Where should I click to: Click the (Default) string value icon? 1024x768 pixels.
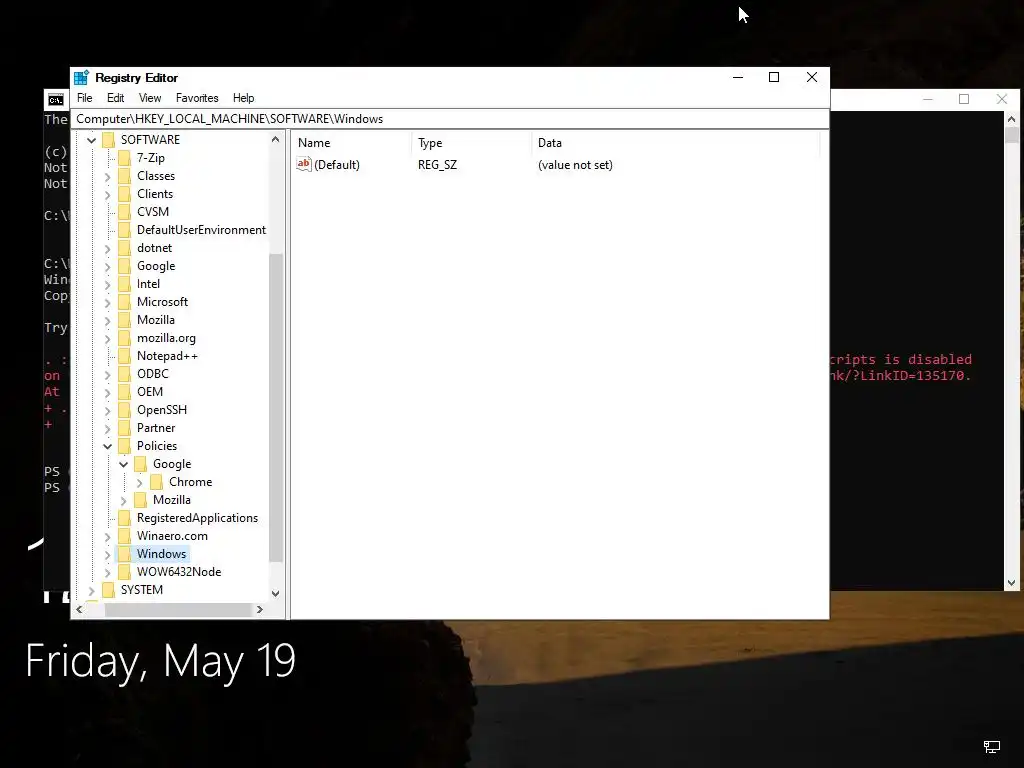(x=304, y=165)
